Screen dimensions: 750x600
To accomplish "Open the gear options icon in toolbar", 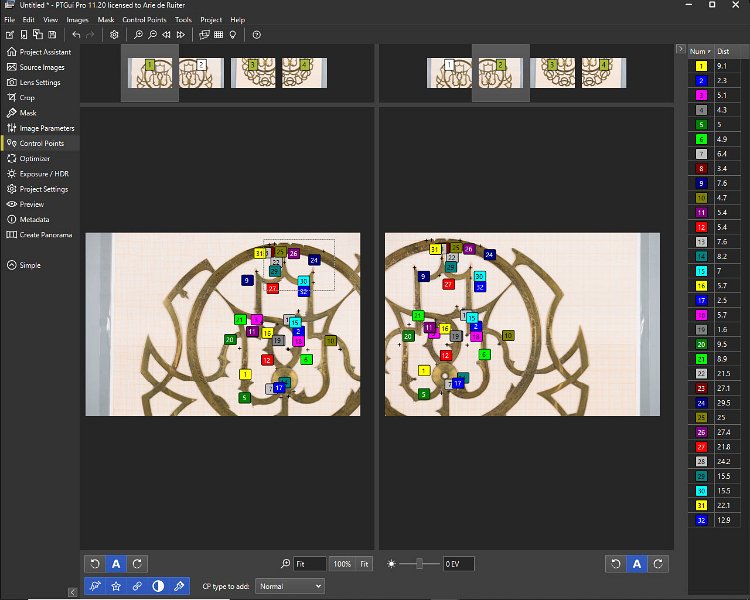I will coord(114,35).
